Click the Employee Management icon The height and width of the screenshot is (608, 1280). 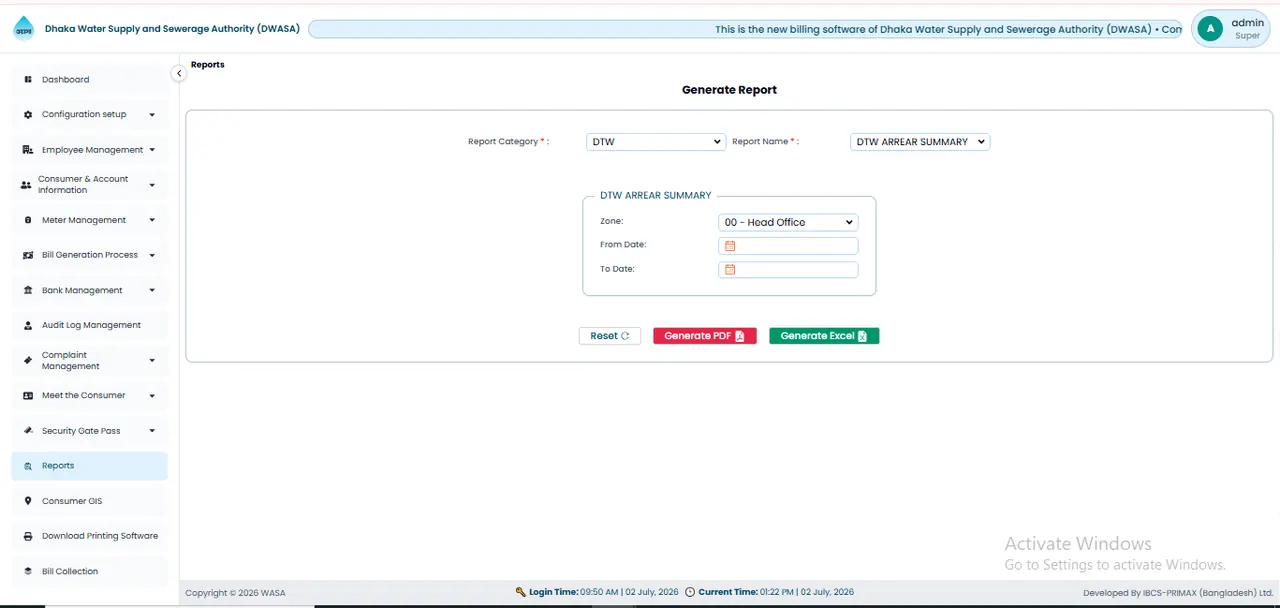(28, 150)
